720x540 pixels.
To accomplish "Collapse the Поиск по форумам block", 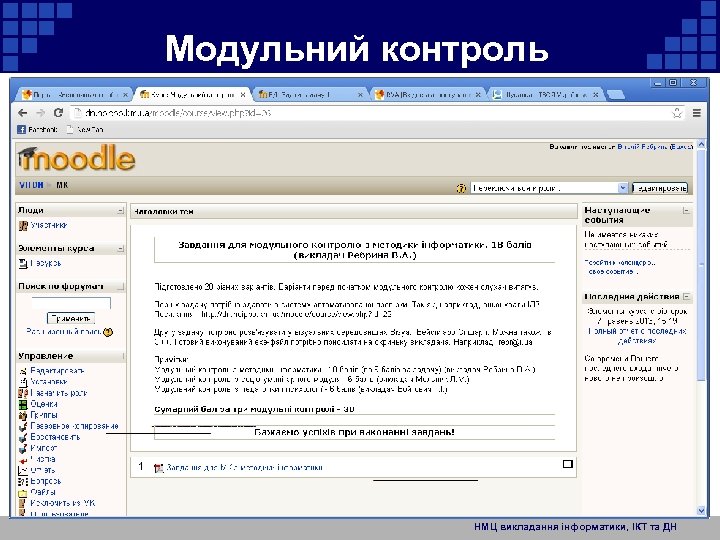I will pyautogui.click(x=120, y=287).
